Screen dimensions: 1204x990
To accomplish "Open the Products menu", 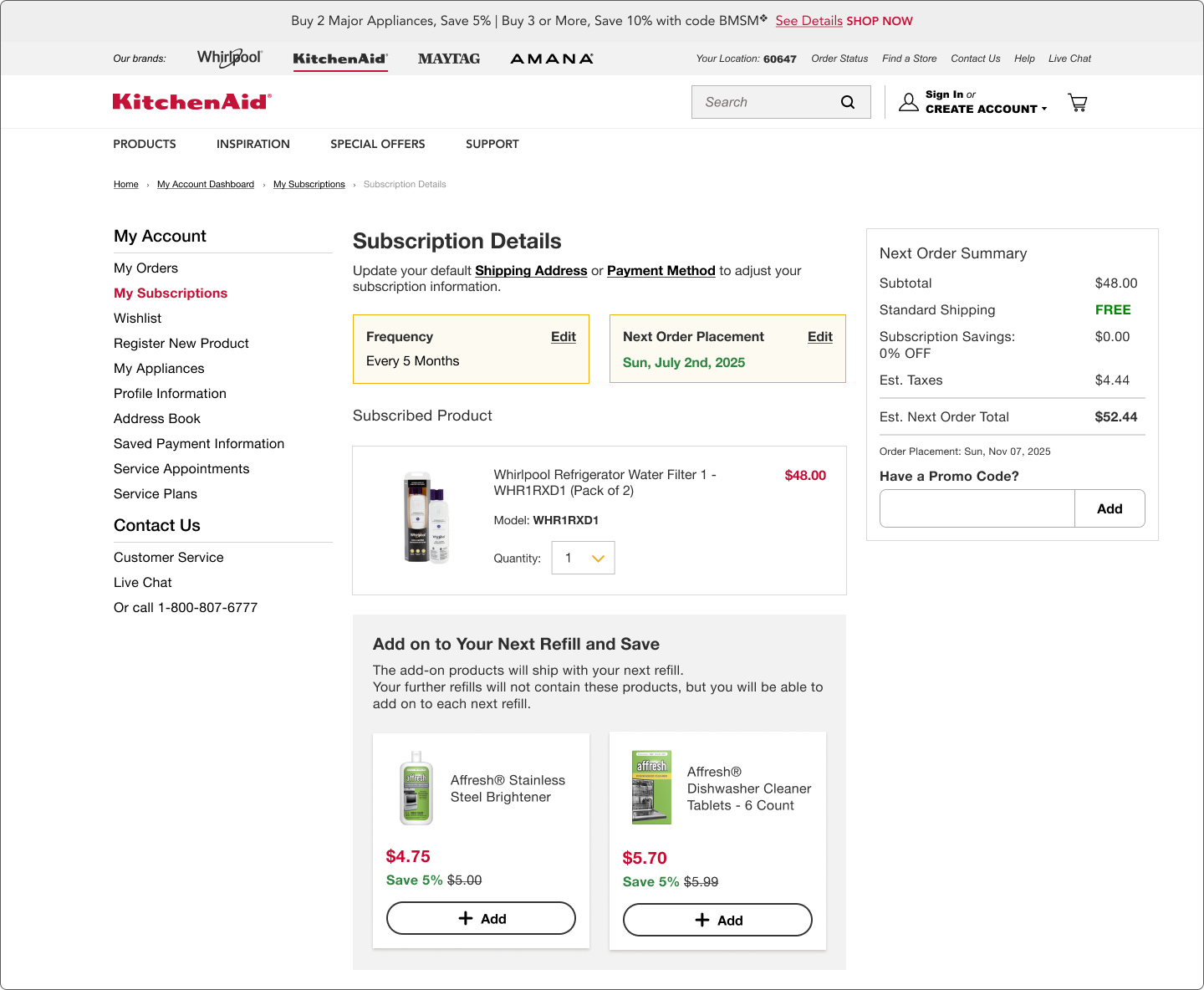I will pyautogui.click(x=145, y=144).
